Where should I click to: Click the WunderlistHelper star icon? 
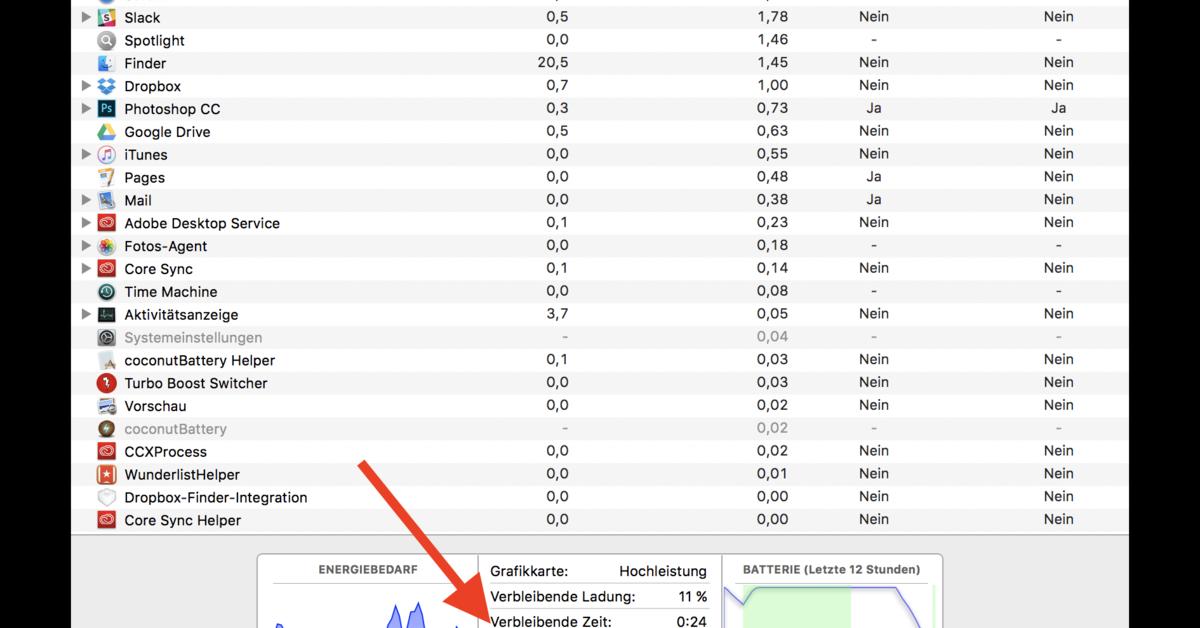[x=106, y=475]
